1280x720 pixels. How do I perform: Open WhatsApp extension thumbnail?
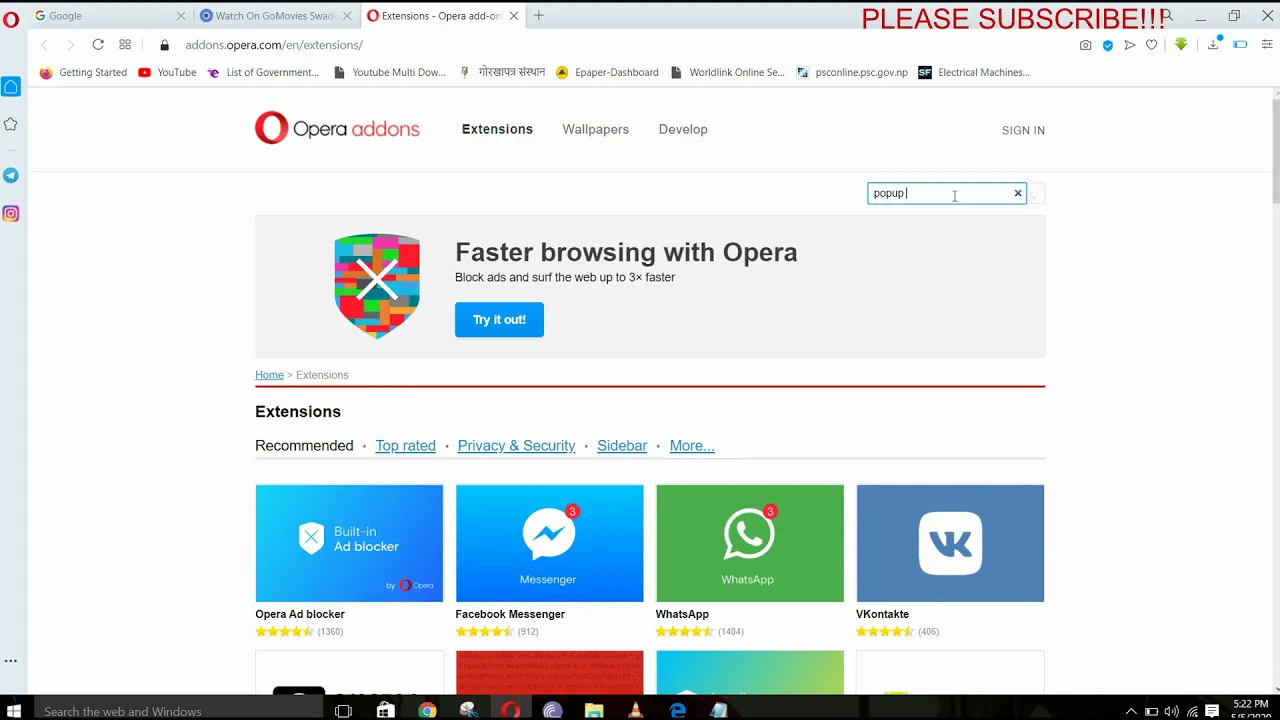750,543
